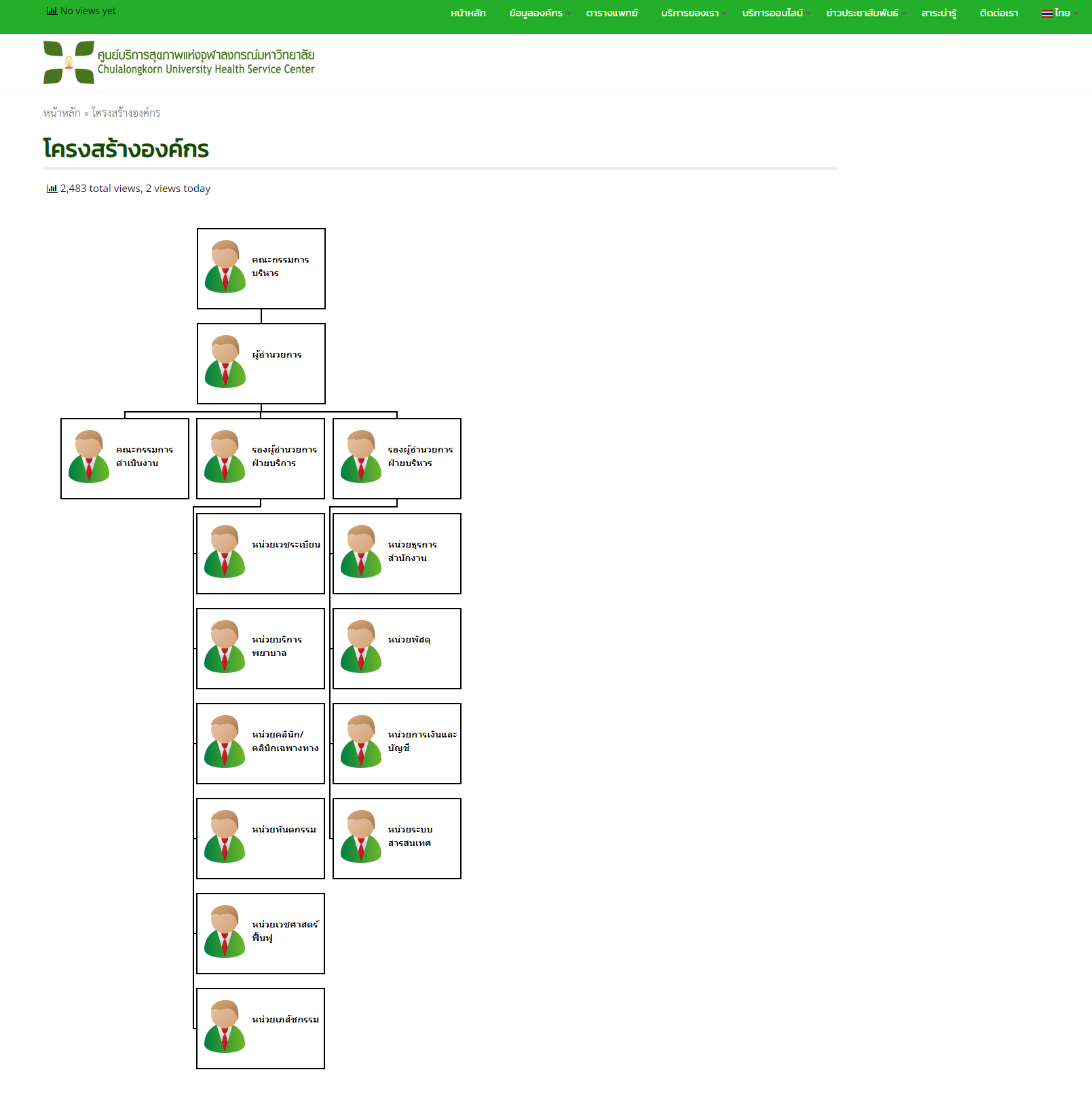Click person icon in หน่วยเภสัชกรรม box
The image size is (1092, 1093).
225,1027
